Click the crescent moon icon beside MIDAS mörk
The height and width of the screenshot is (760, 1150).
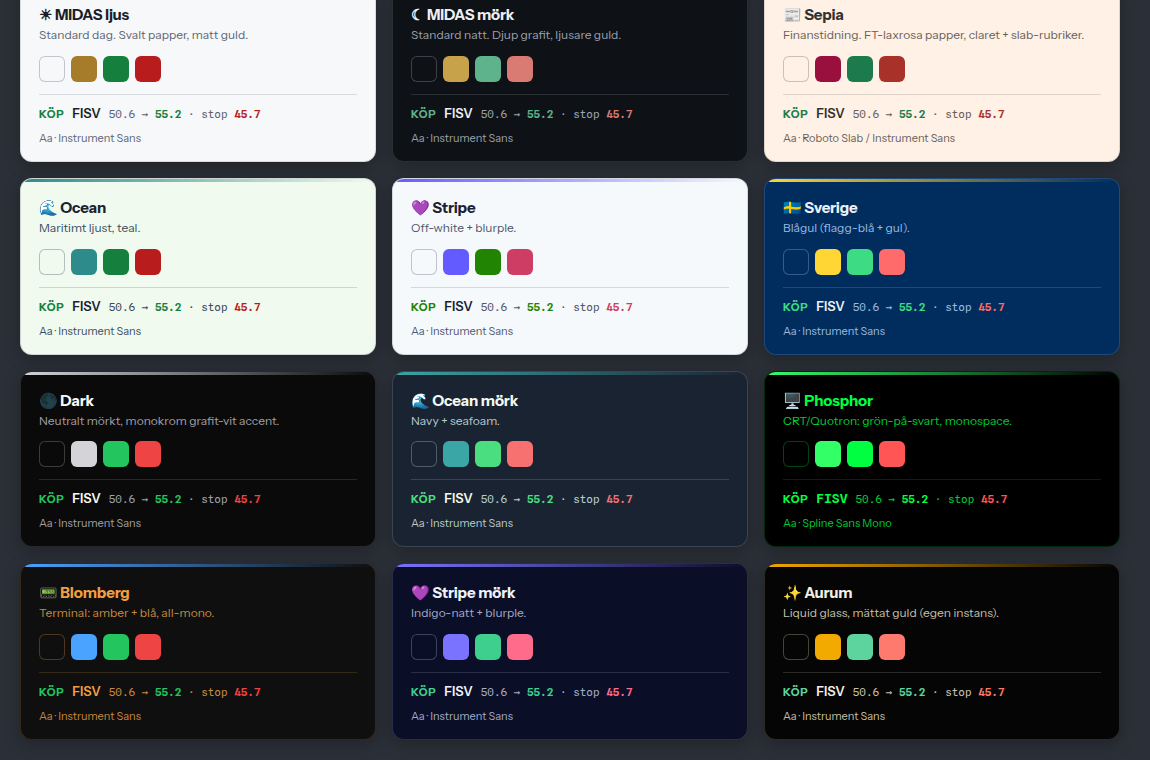[417, 15]
